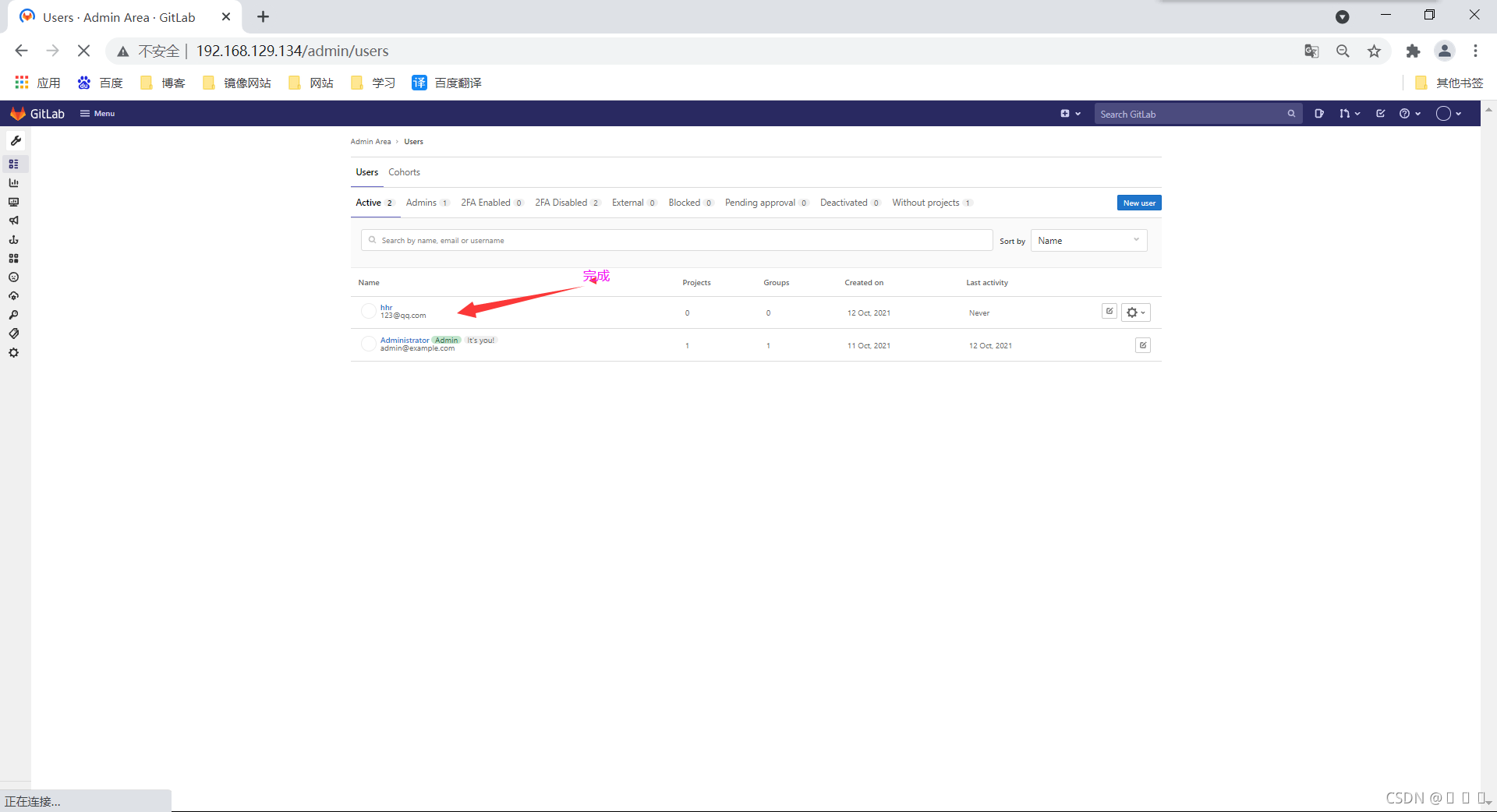
Task: Click the New user button
Action: tap(1139, 203)
